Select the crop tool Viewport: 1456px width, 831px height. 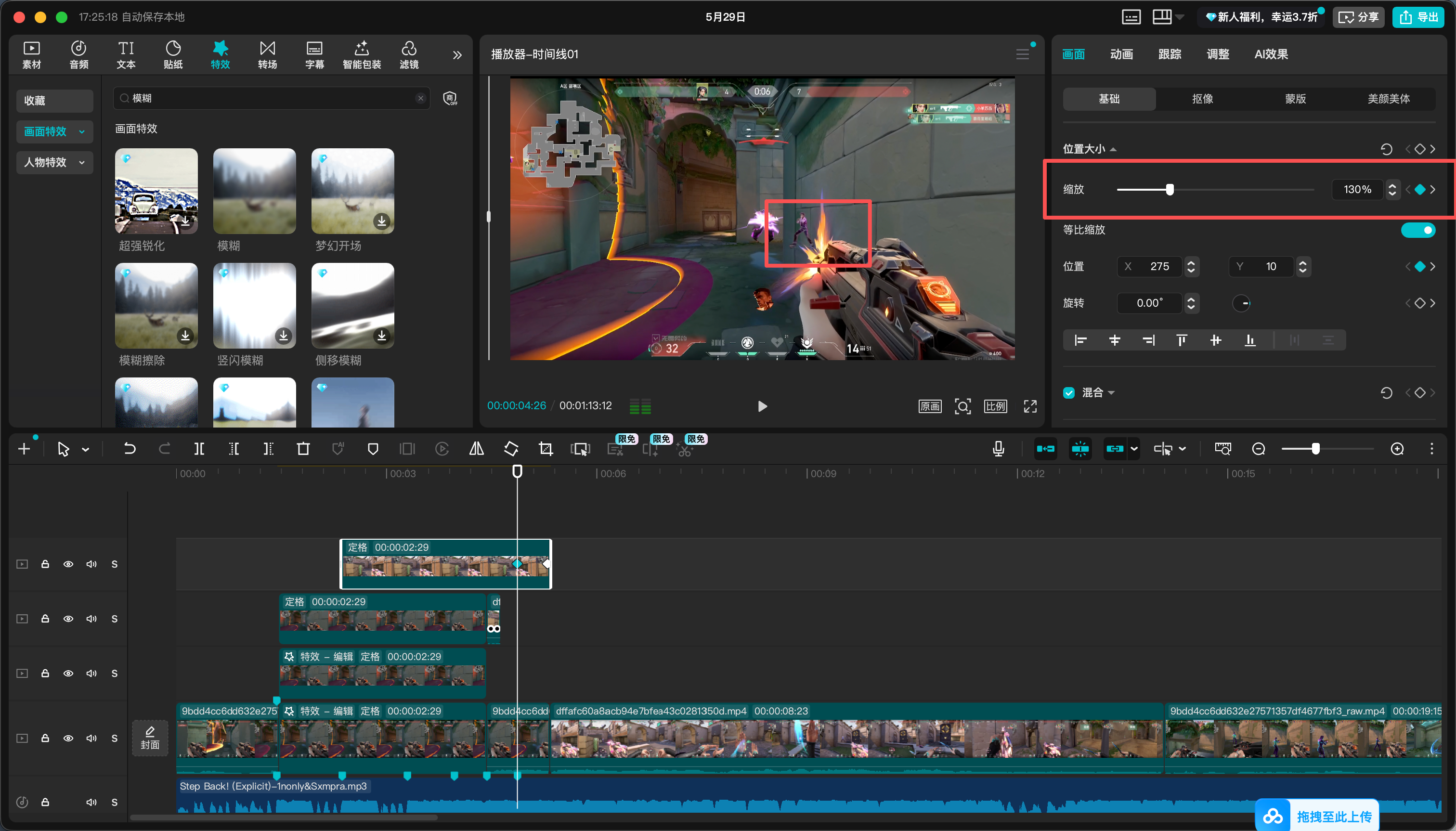point(546,449)
